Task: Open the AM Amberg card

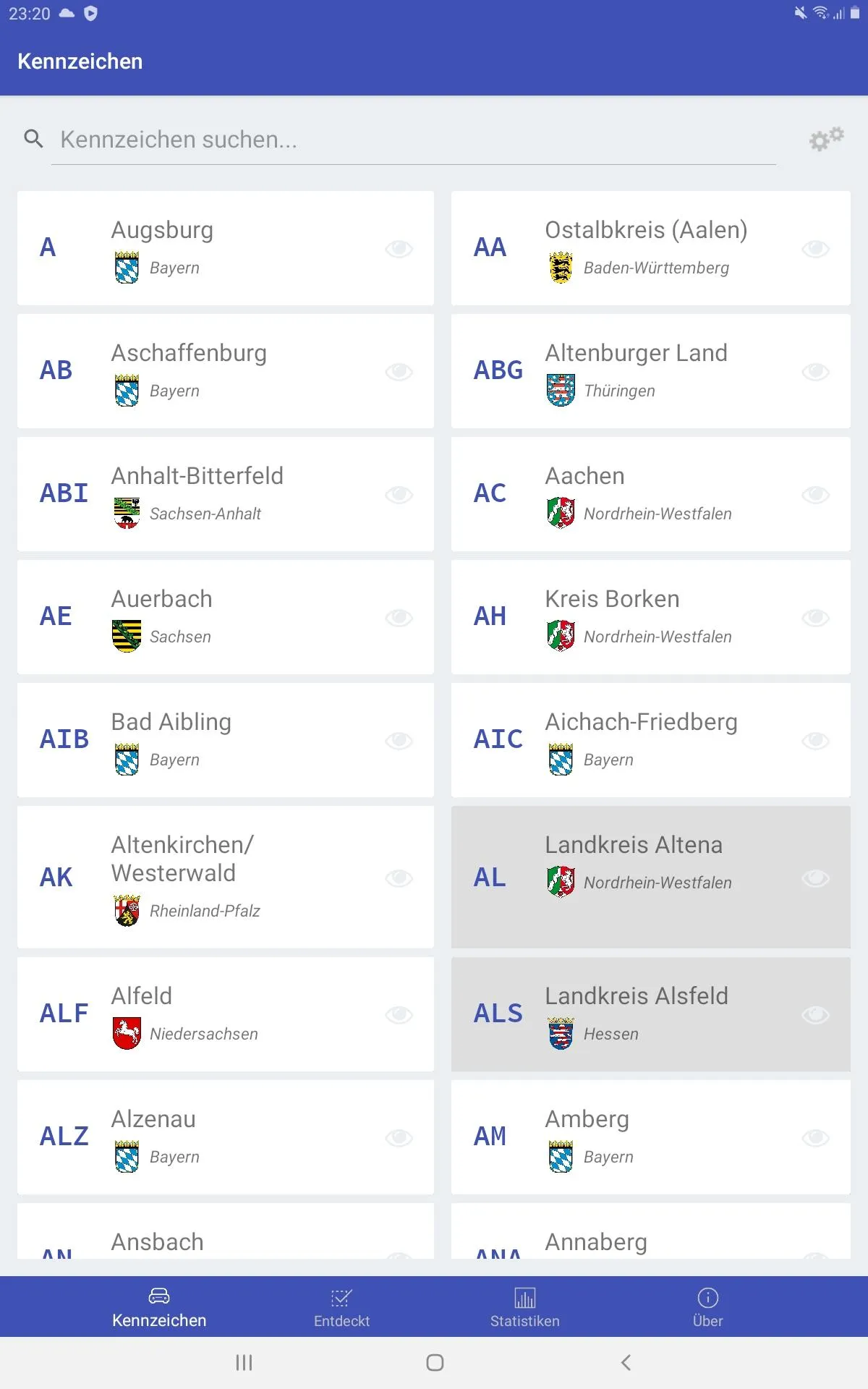Action: 651,1137
